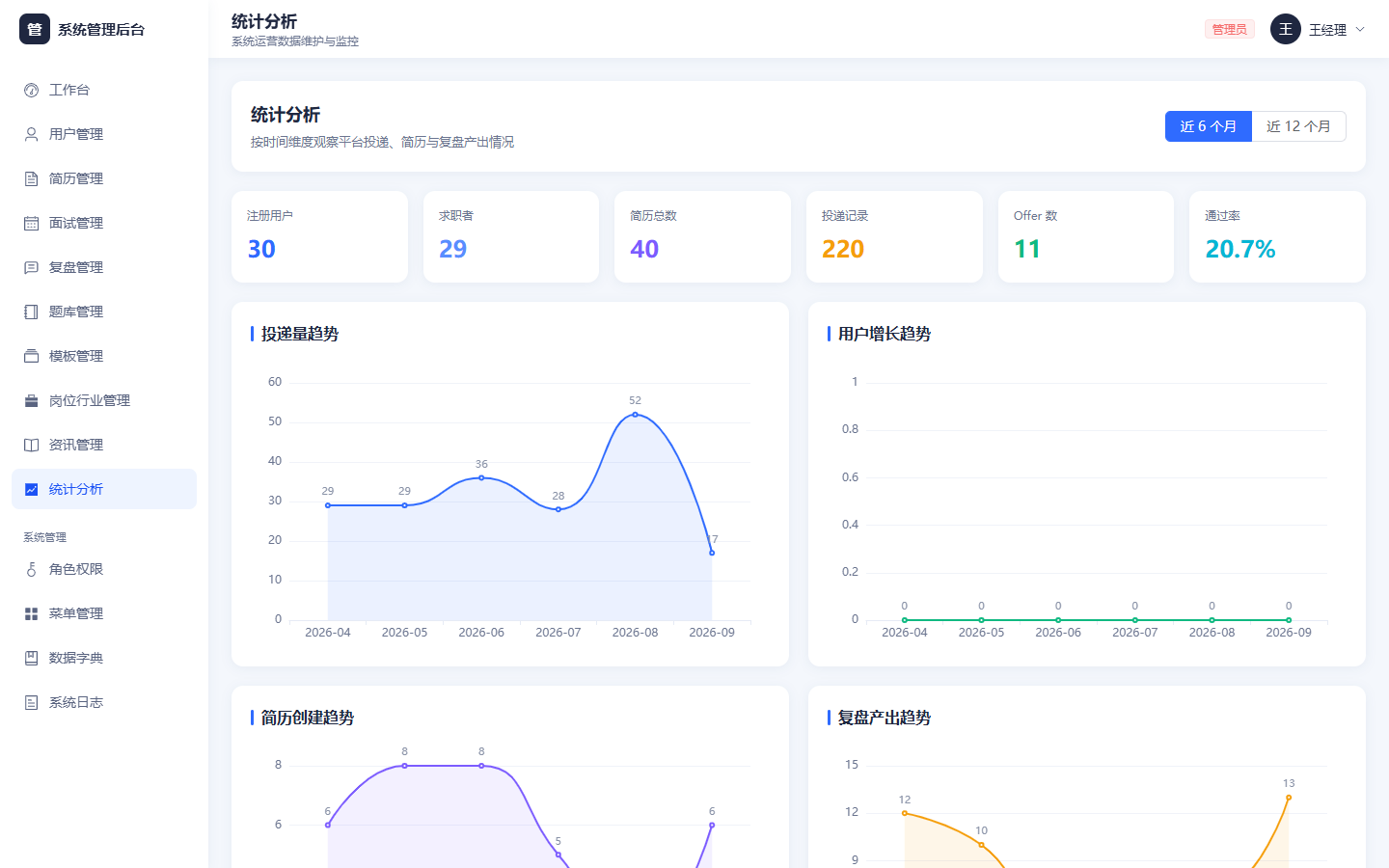Click the 复盘管理 chat icon
Image resolution: width=1389 pixels, height=868 pixels.
31,267
